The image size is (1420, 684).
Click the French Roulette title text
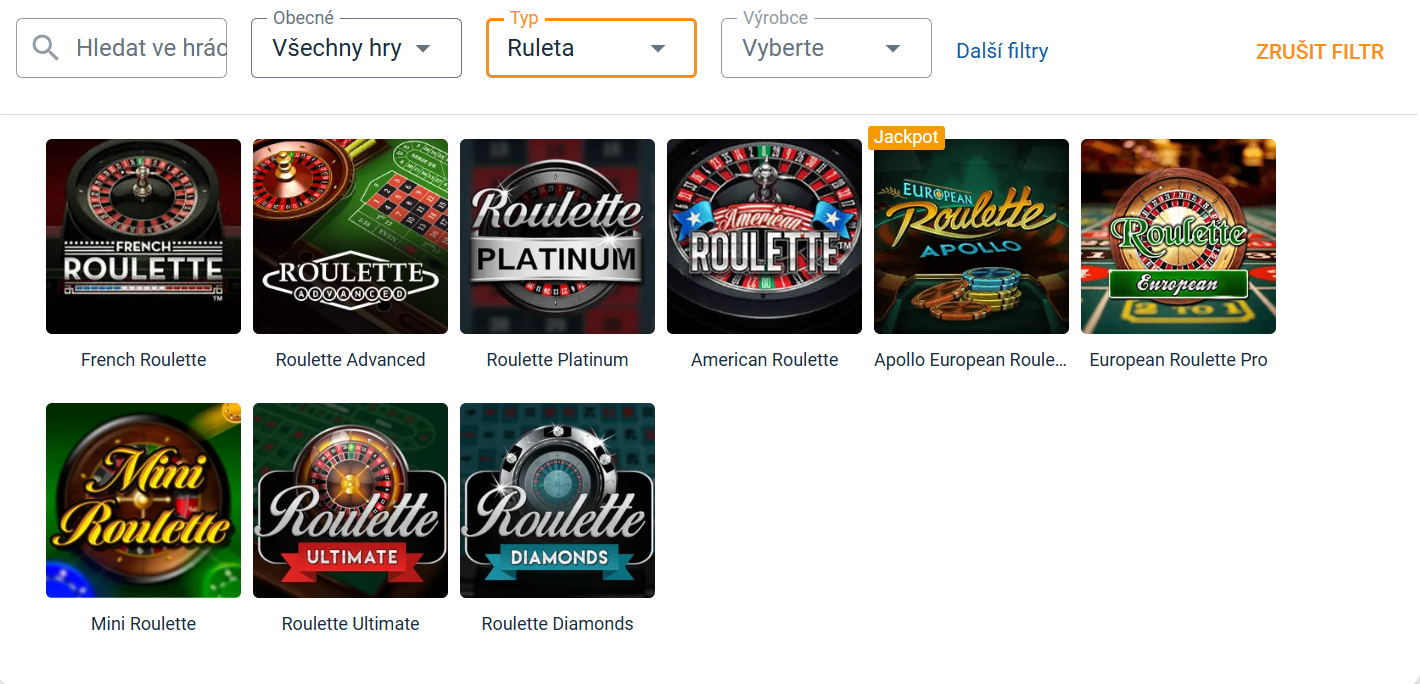(143, 360)
